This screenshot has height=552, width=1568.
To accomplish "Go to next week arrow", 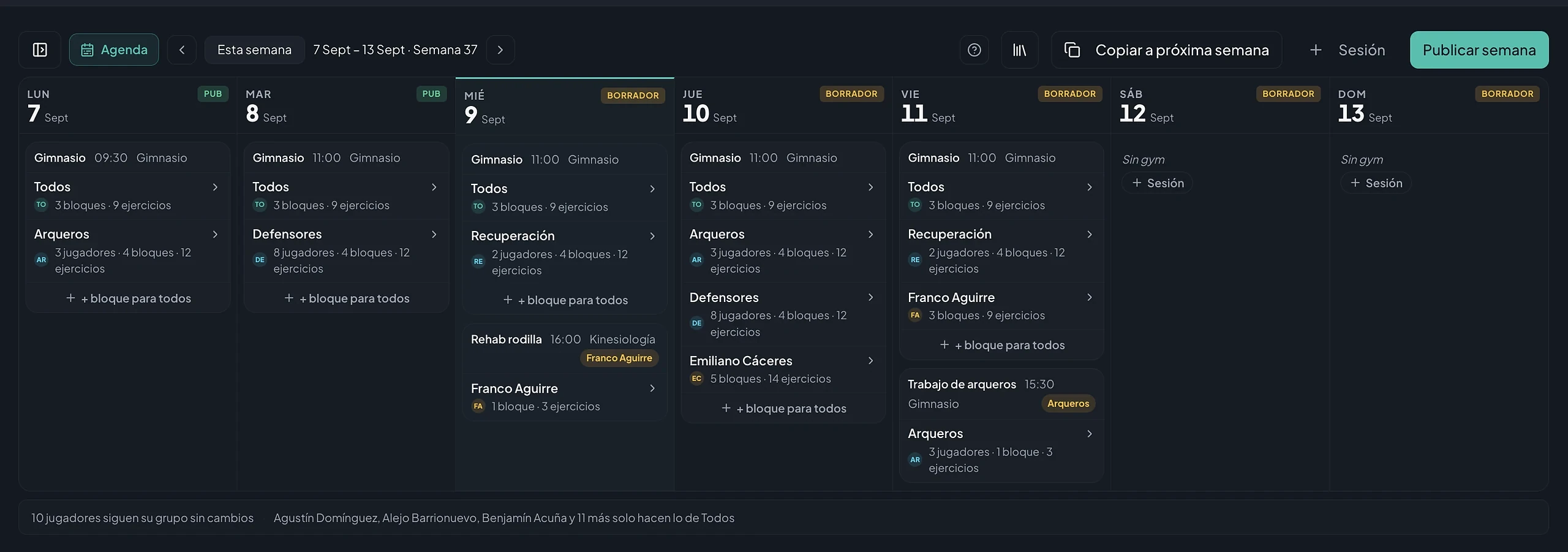I will click(x=500, y=50).
